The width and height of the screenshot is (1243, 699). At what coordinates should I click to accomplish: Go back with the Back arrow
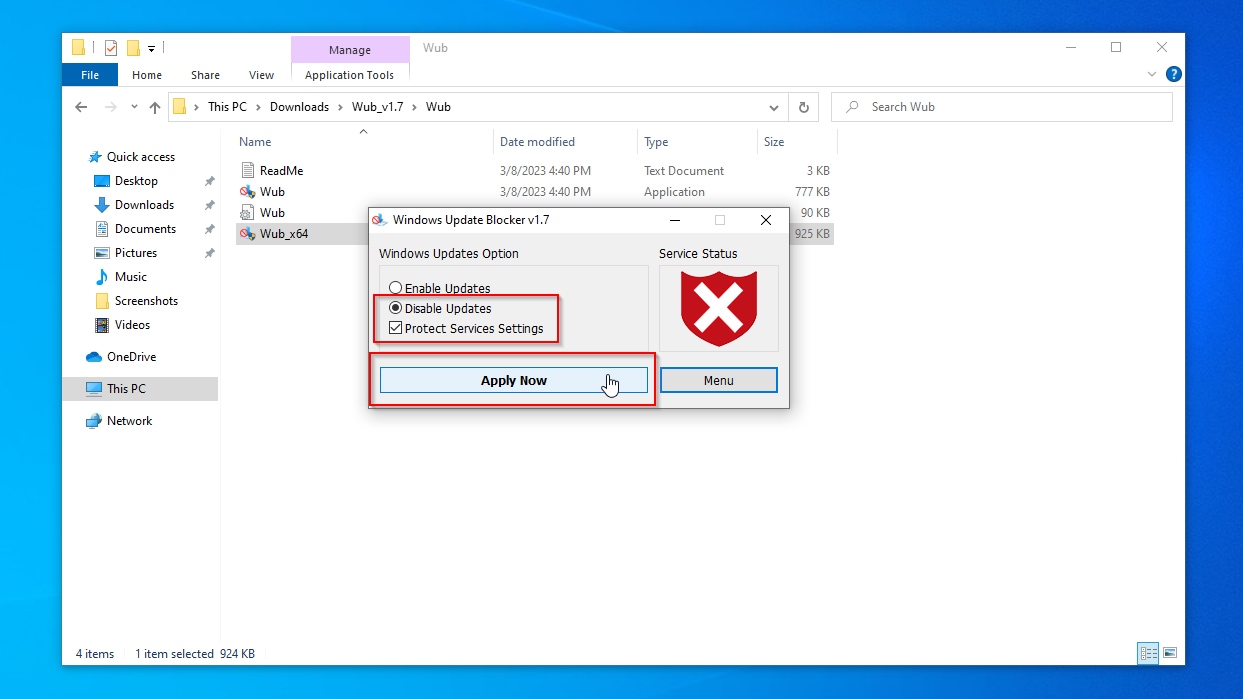click(81, 107)
